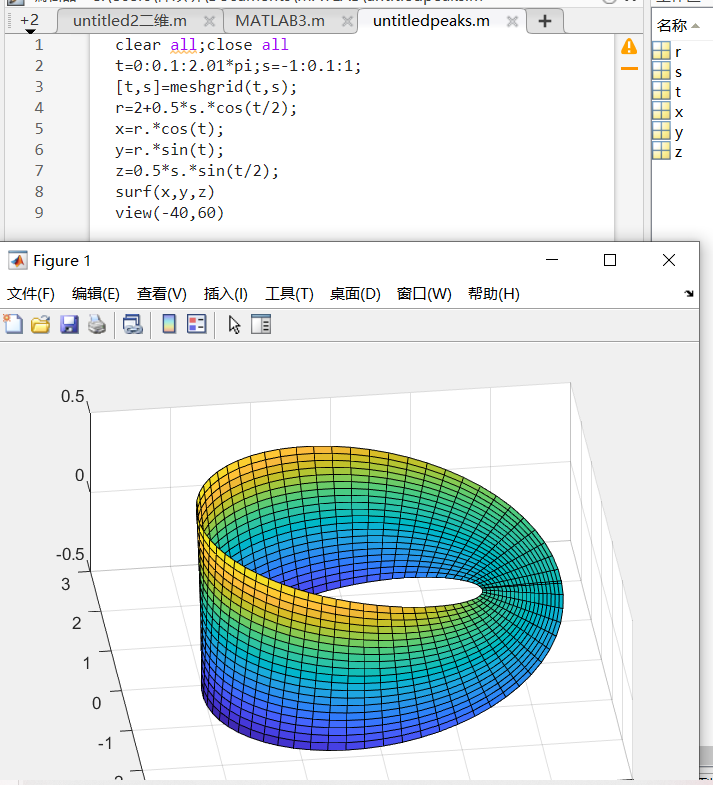This screenshot has height=785, width=713.
Task: Minimize the Figure 1 window
Action: [x=552, y=260]
